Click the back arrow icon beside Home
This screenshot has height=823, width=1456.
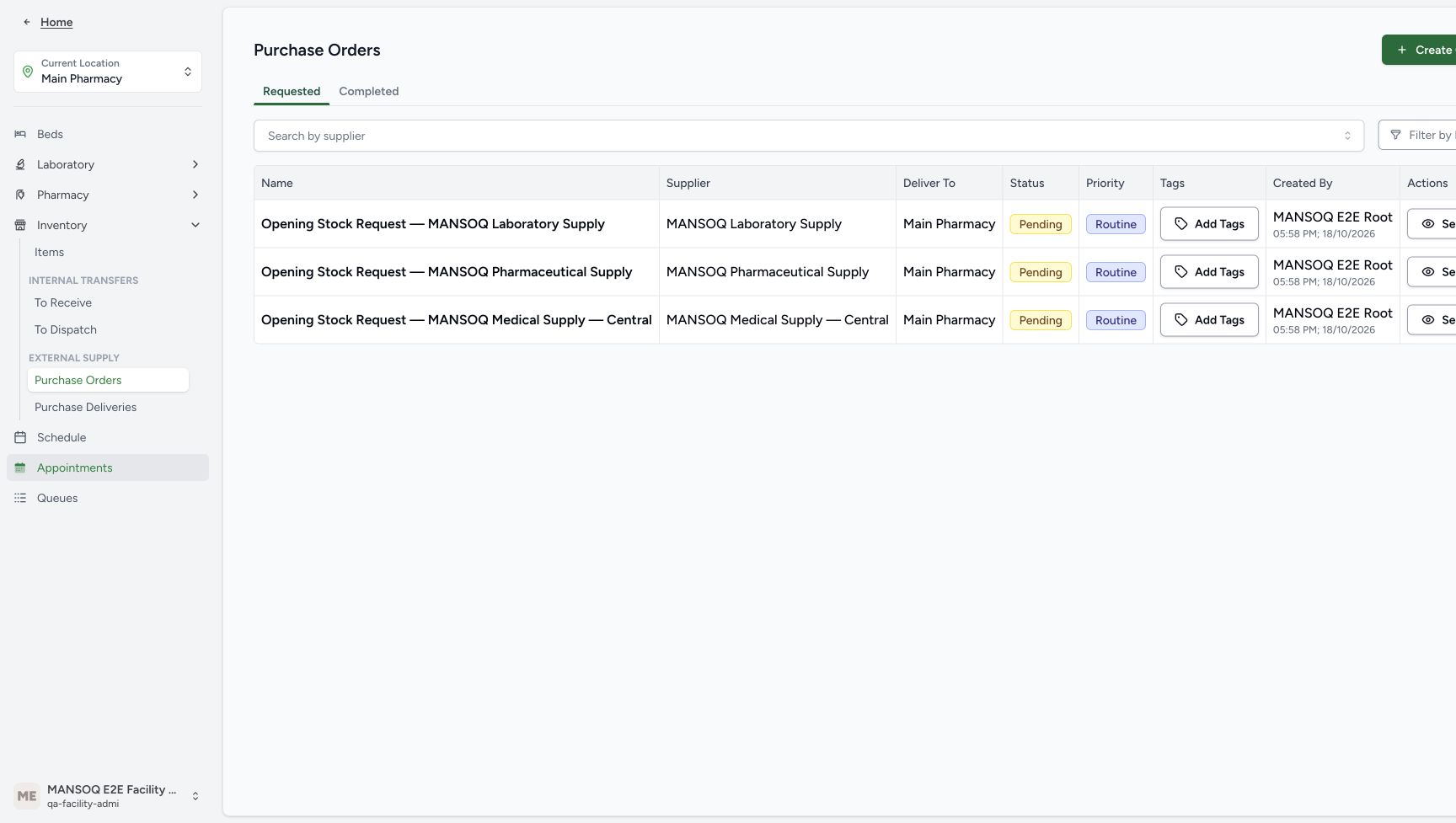[x=27, y=23]
